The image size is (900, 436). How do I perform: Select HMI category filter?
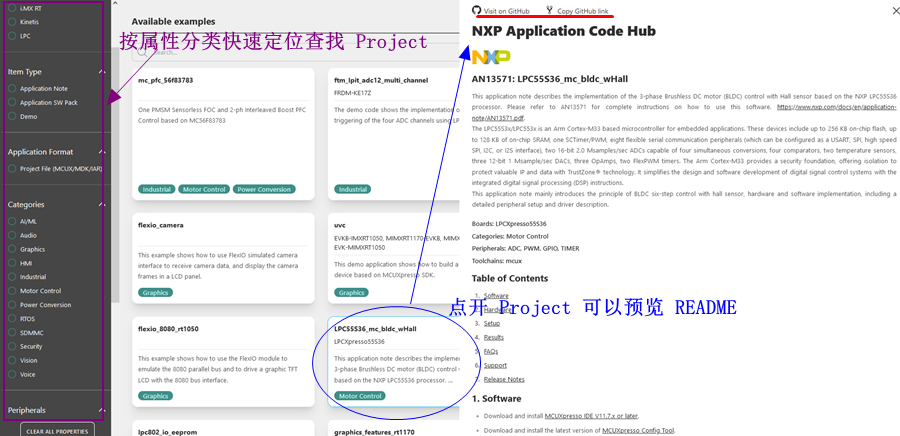click(x=13, y=263)
